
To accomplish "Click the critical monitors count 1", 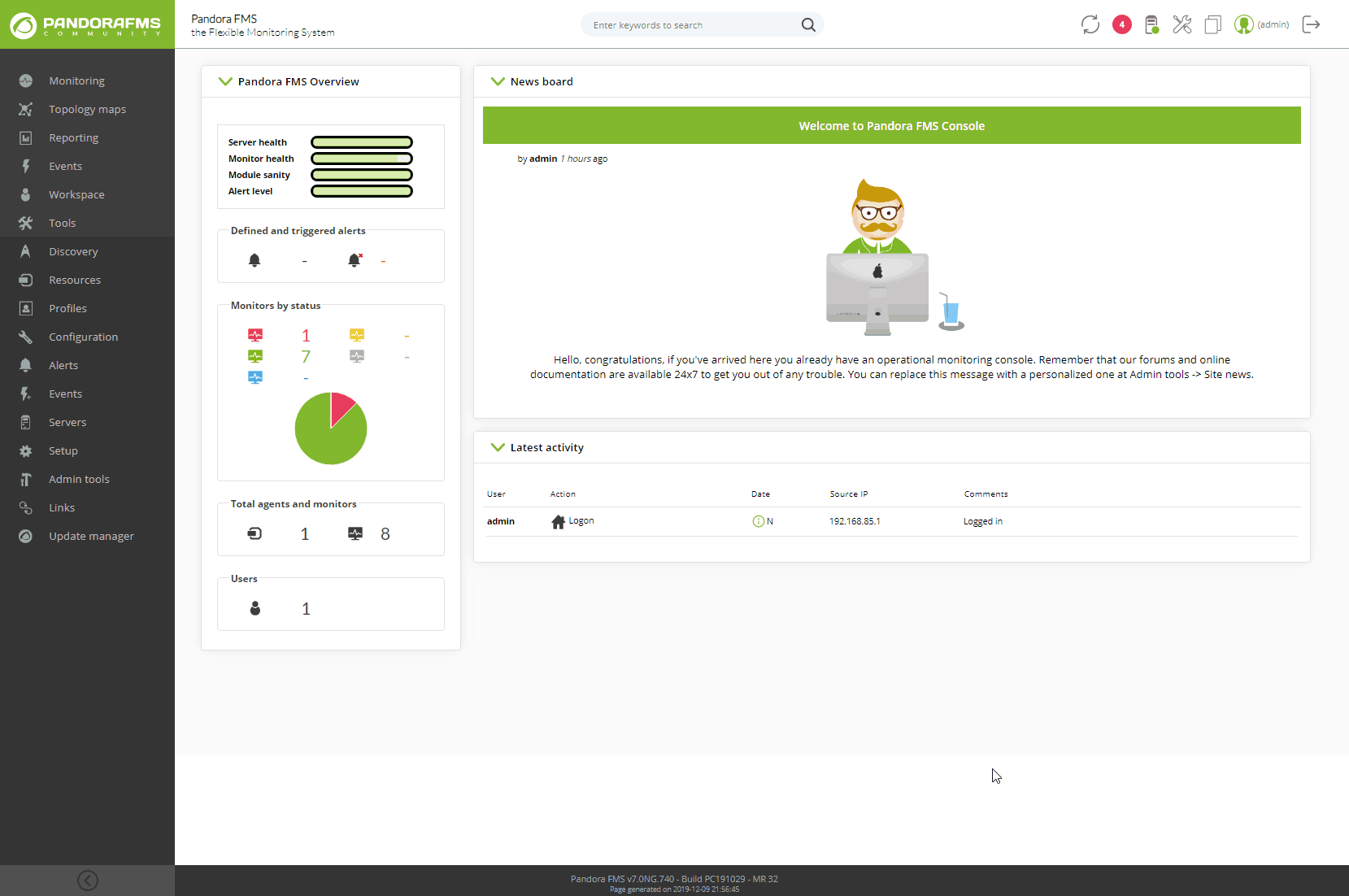I will pos(306,336).
